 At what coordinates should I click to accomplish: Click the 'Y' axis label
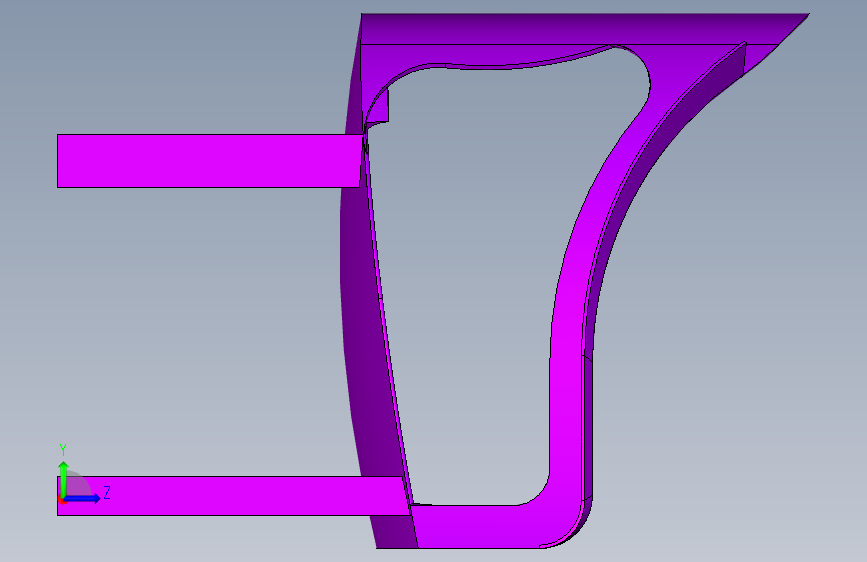point(63,450)
